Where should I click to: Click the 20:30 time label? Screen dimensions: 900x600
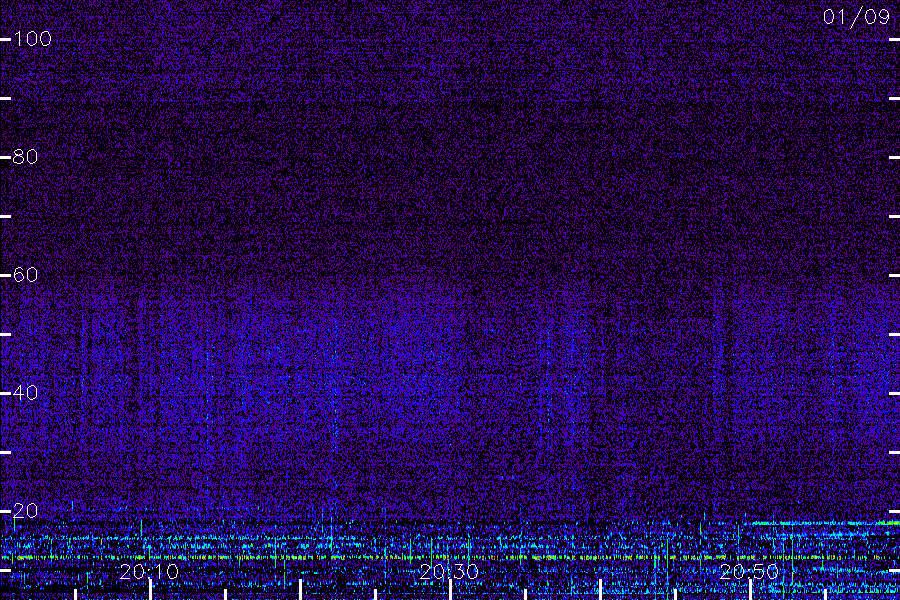449,572
